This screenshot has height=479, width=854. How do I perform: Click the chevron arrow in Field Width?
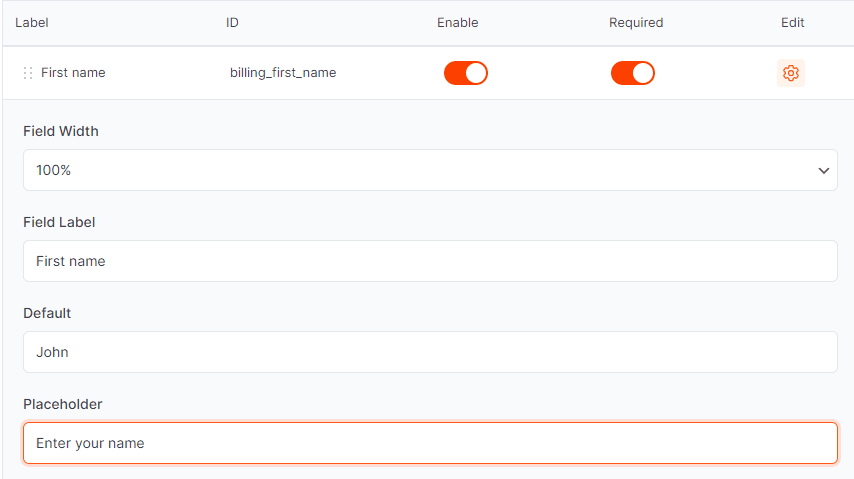(x=824, y=171)
